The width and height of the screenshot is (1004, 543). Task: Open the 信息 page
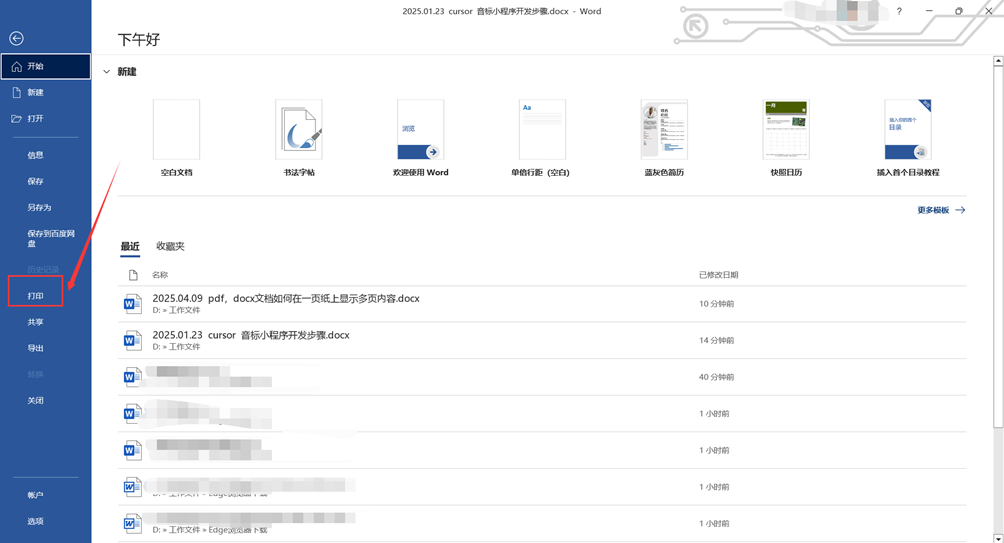click(x=35, y=155)
